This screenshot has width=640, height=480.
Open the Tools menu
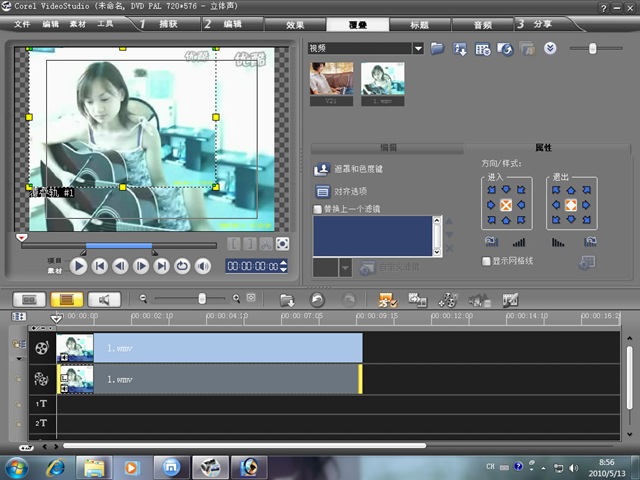[x=105, y=22]
